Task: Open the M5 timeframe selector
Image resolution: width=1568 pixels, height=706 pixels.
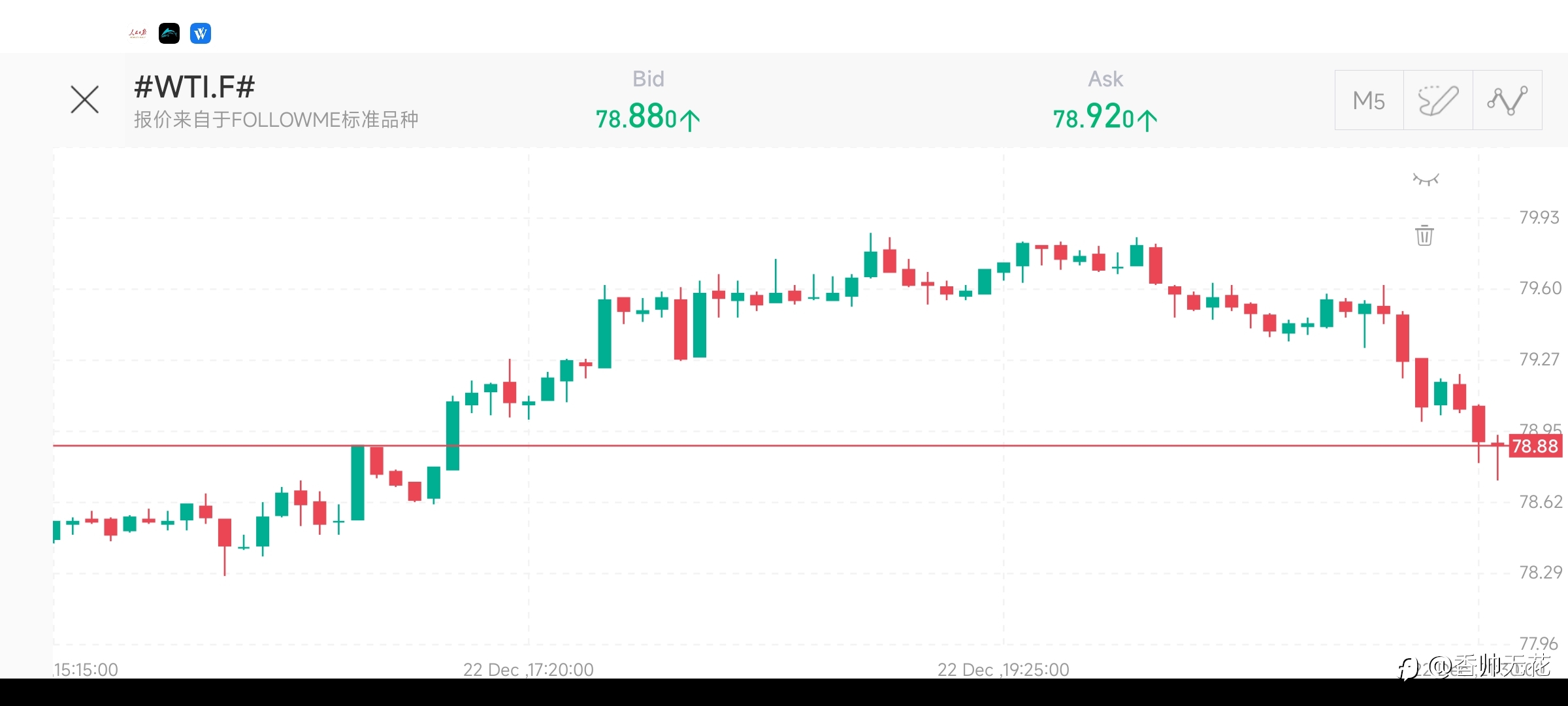Action: 1369,101
